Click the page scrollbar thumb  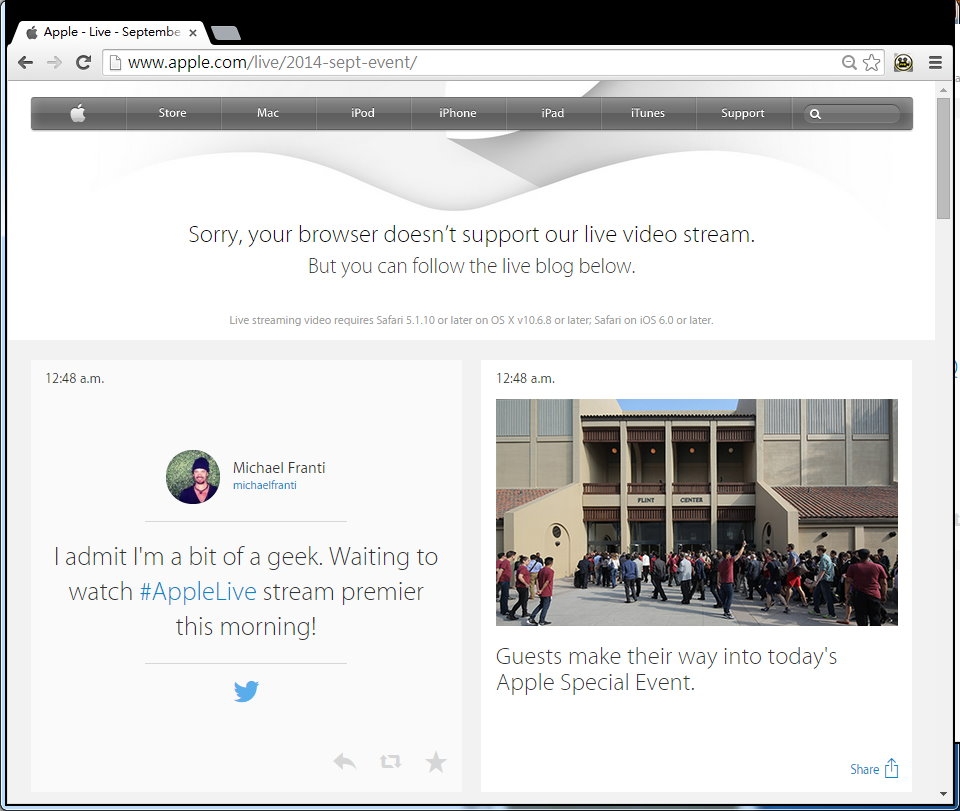click(x=943, y=158)
